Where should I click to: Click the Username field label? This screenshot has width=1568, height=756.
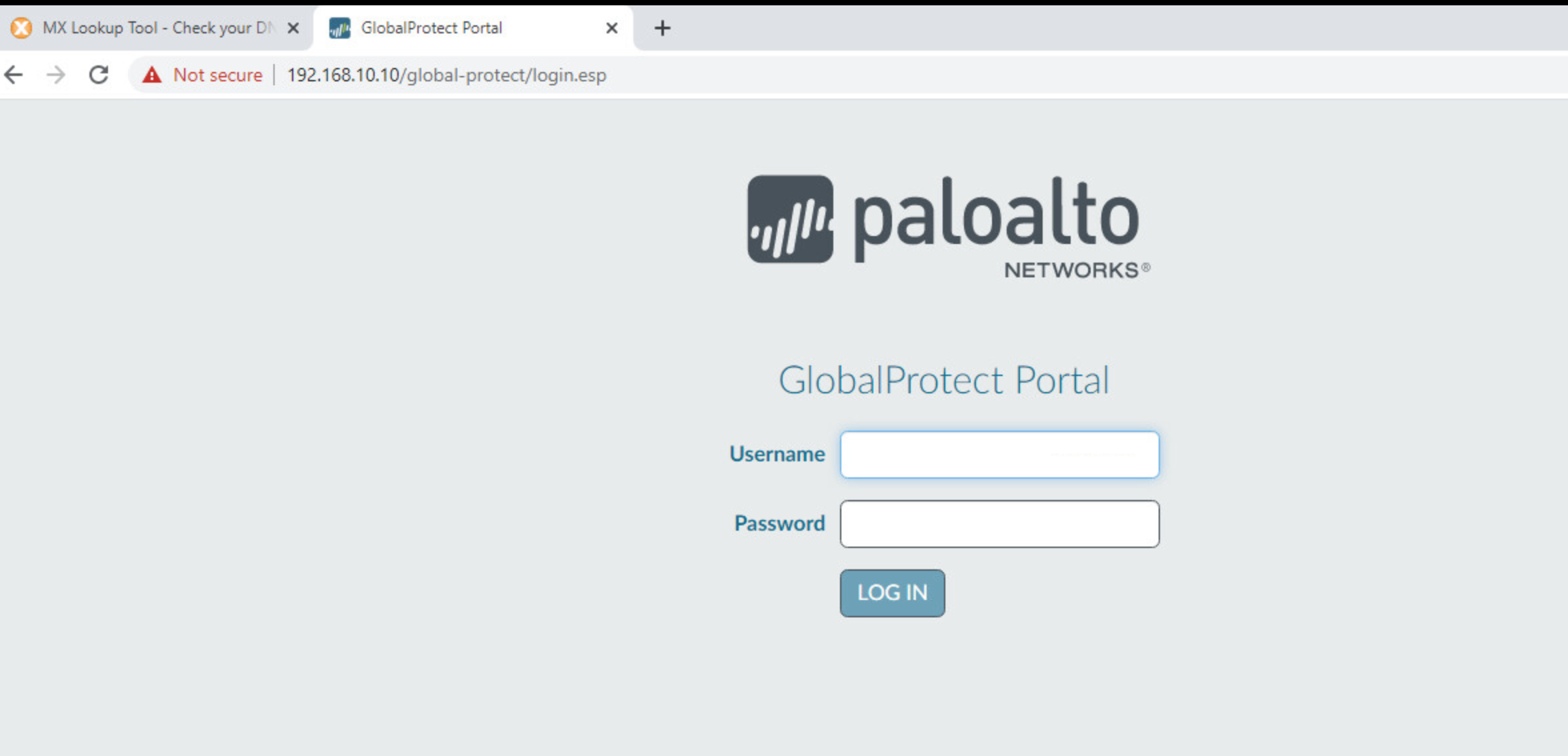(x=777, y=454)
